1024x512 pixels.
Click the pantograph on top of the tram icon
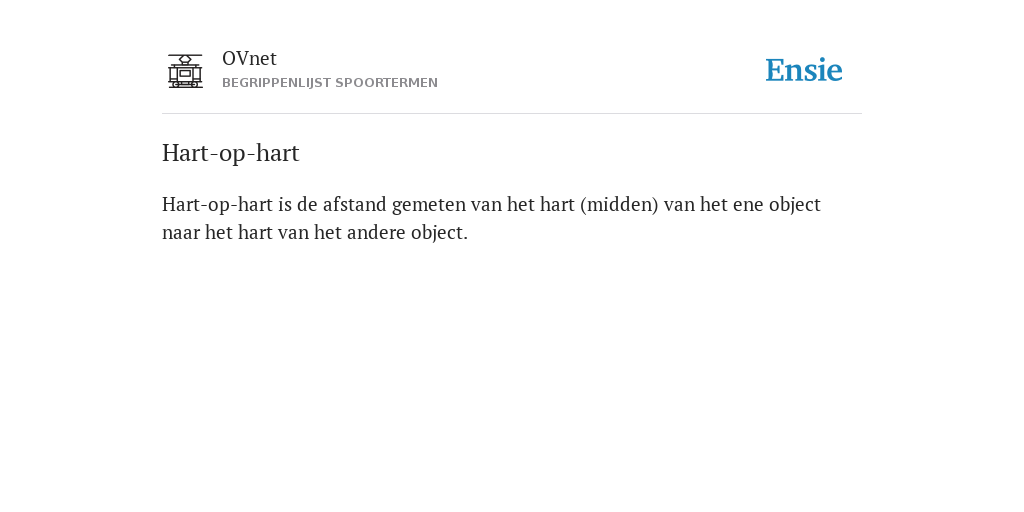(x=185, y=59)
